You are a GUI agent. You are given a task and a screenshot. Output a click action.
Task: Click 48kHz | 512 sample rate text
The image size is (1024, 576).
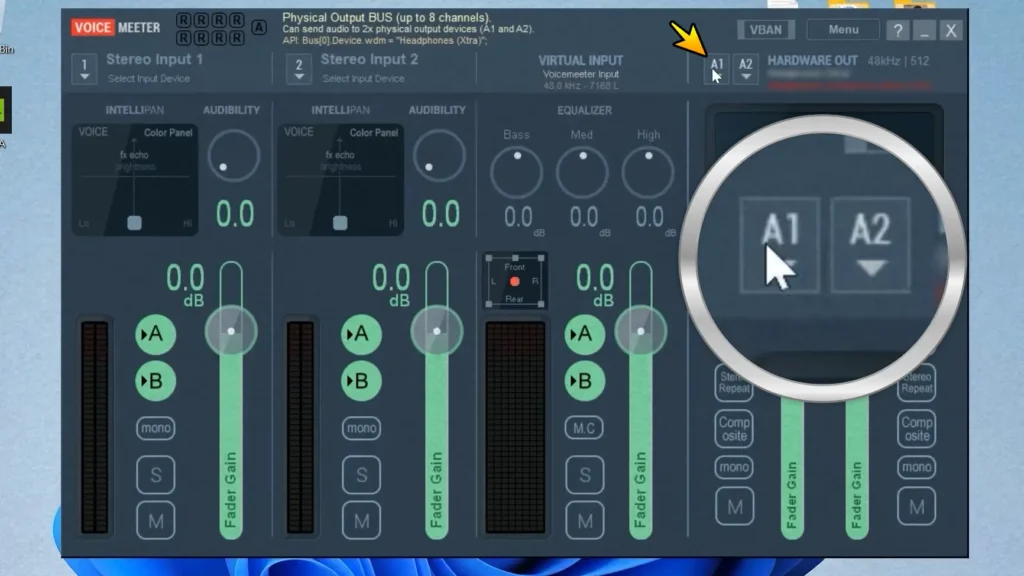[898, 61]
